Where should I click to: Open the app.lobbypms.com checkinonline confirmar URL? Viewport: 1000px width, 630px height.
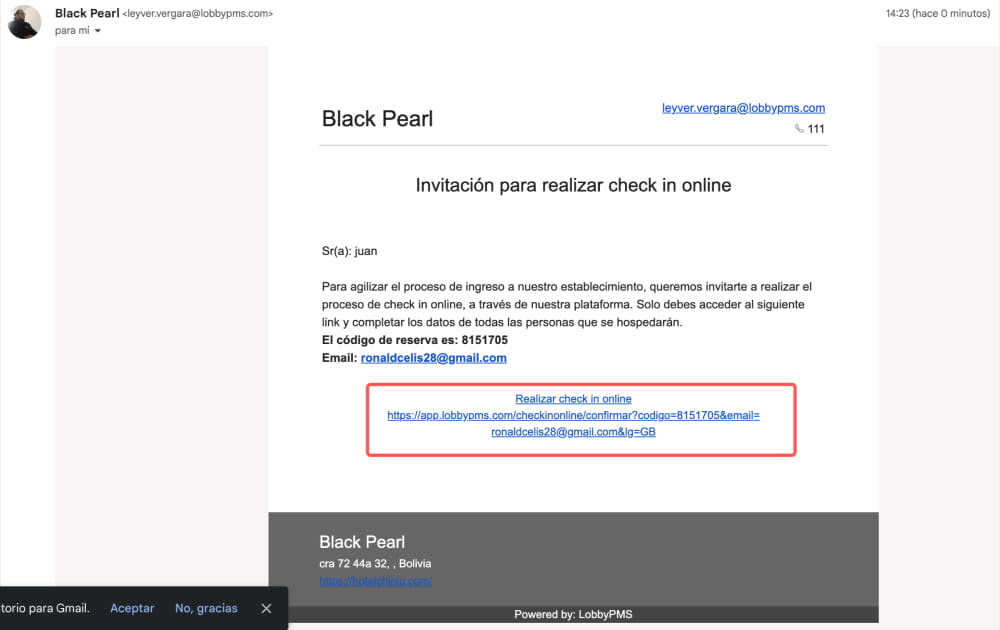tap(573, 423)
